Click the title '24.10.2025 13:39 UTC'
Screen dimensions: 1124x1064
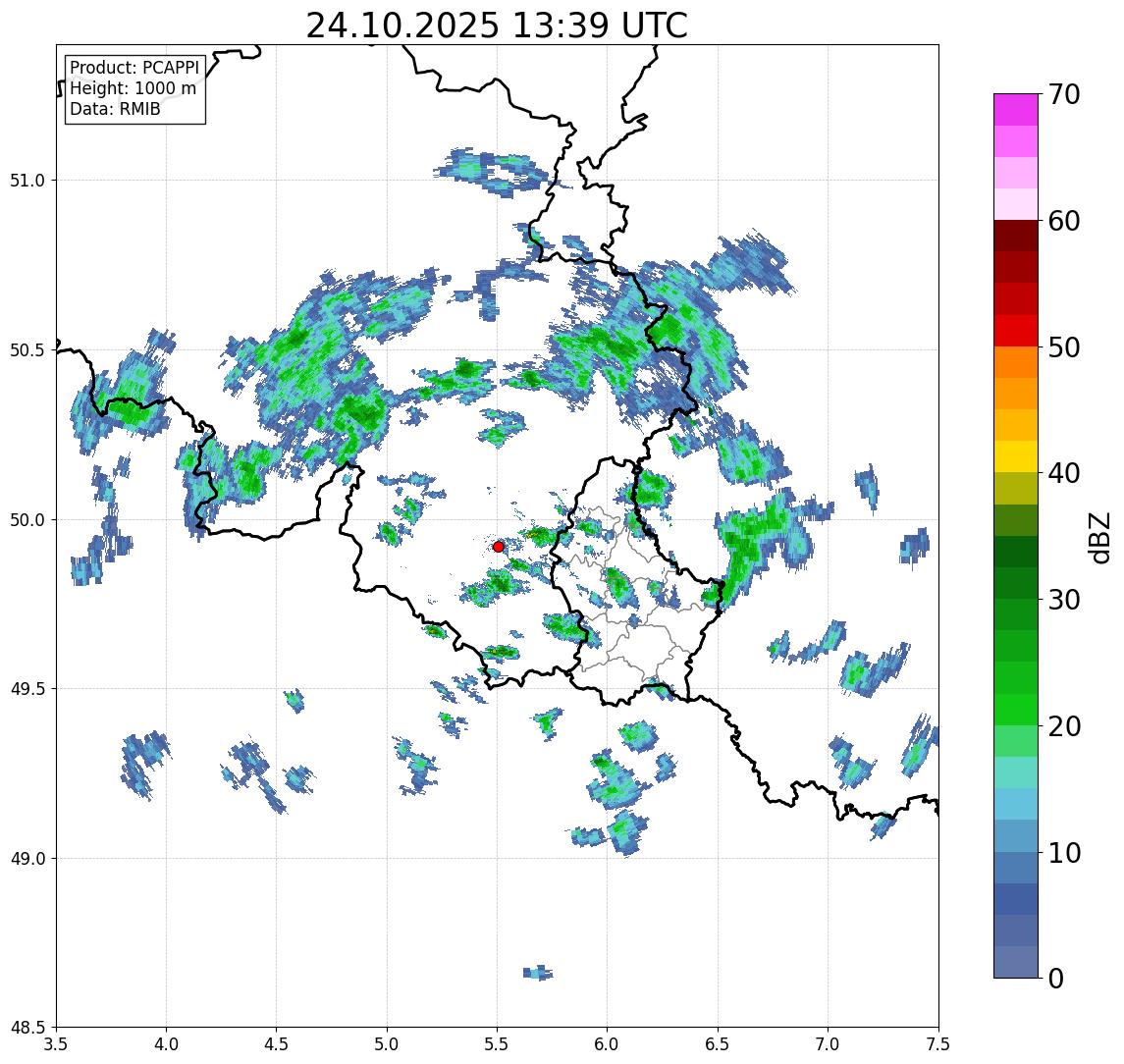coord(497,26)
